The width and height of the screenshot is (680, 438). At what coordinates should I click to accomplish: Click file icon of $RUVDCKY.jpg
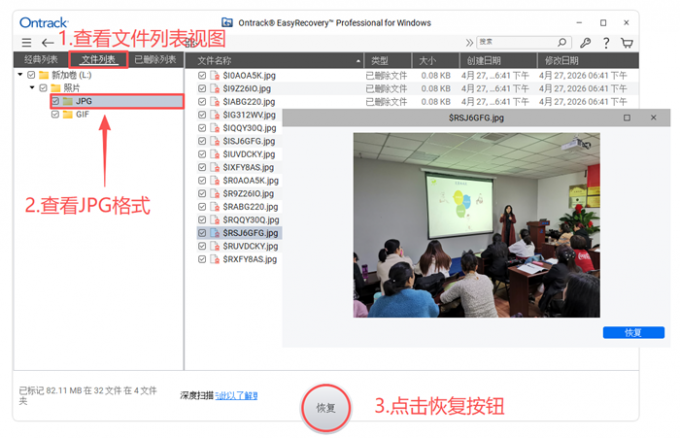click(215, 246)
